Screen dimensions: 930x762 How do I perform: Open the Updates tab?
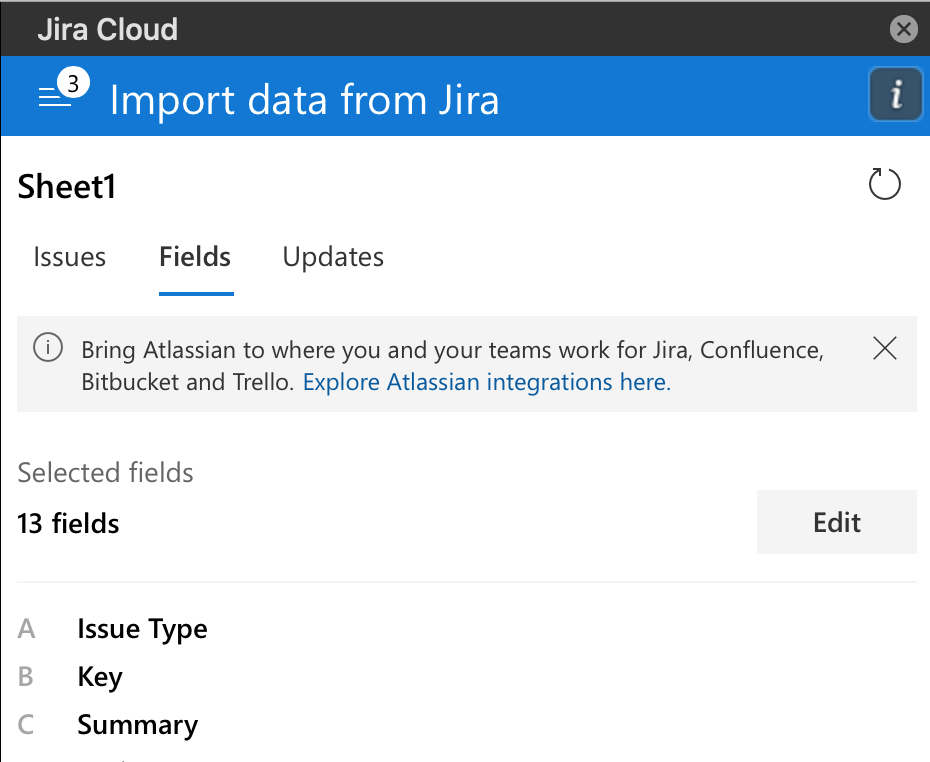point(333,257)
